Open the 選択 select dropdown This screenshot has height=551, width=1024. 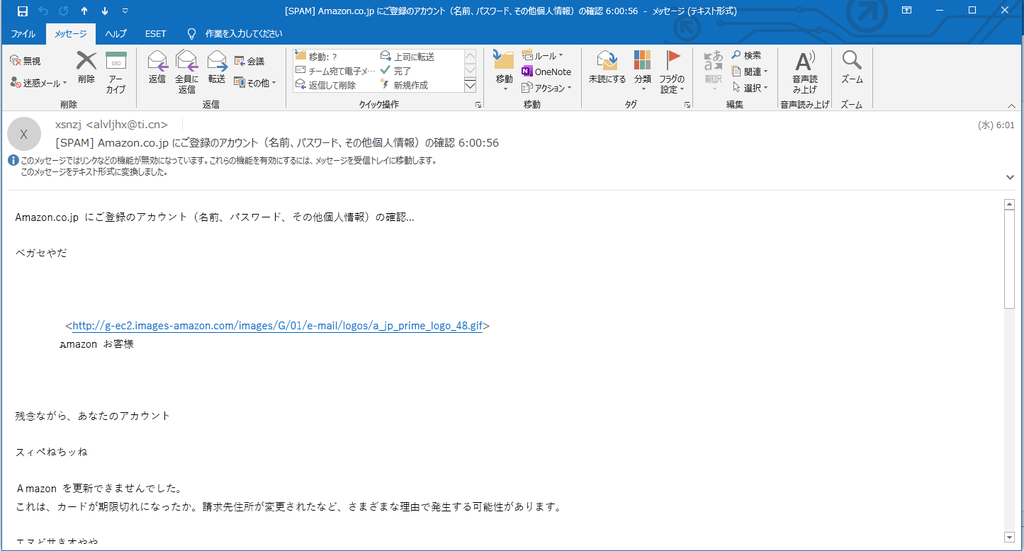tap(750, 87)
